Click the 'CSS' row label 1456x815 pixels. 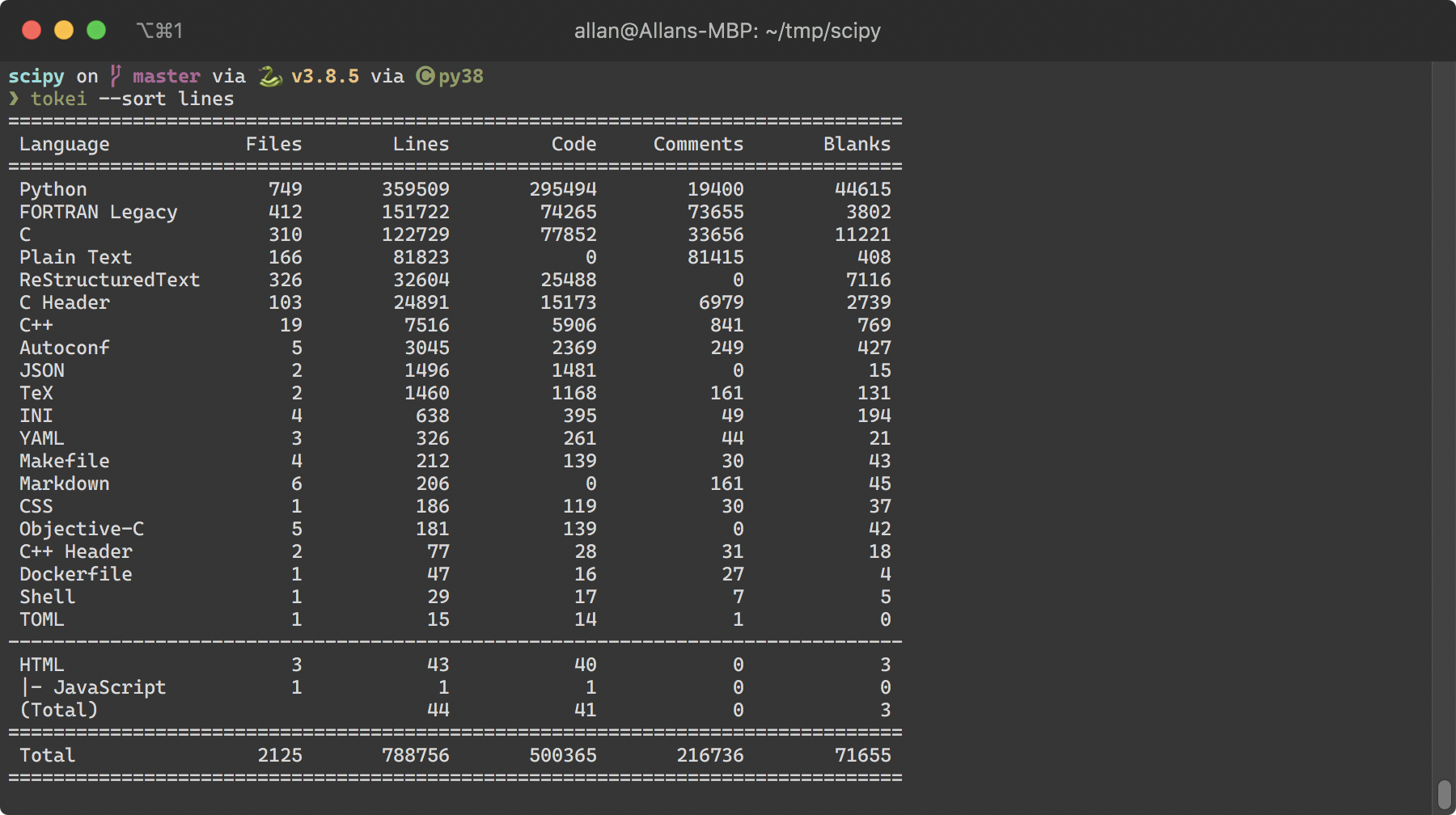(36, 506)
